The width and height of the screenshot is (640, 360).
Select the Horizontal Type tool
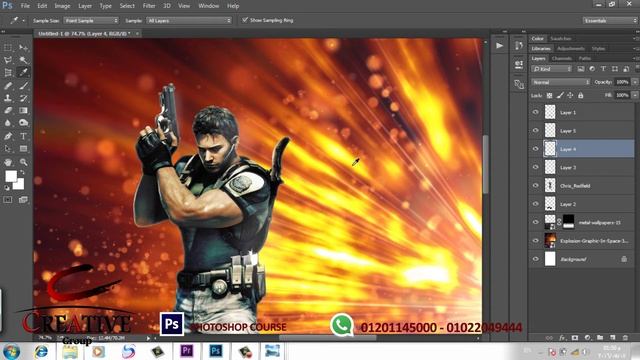(x=23, y=136)
